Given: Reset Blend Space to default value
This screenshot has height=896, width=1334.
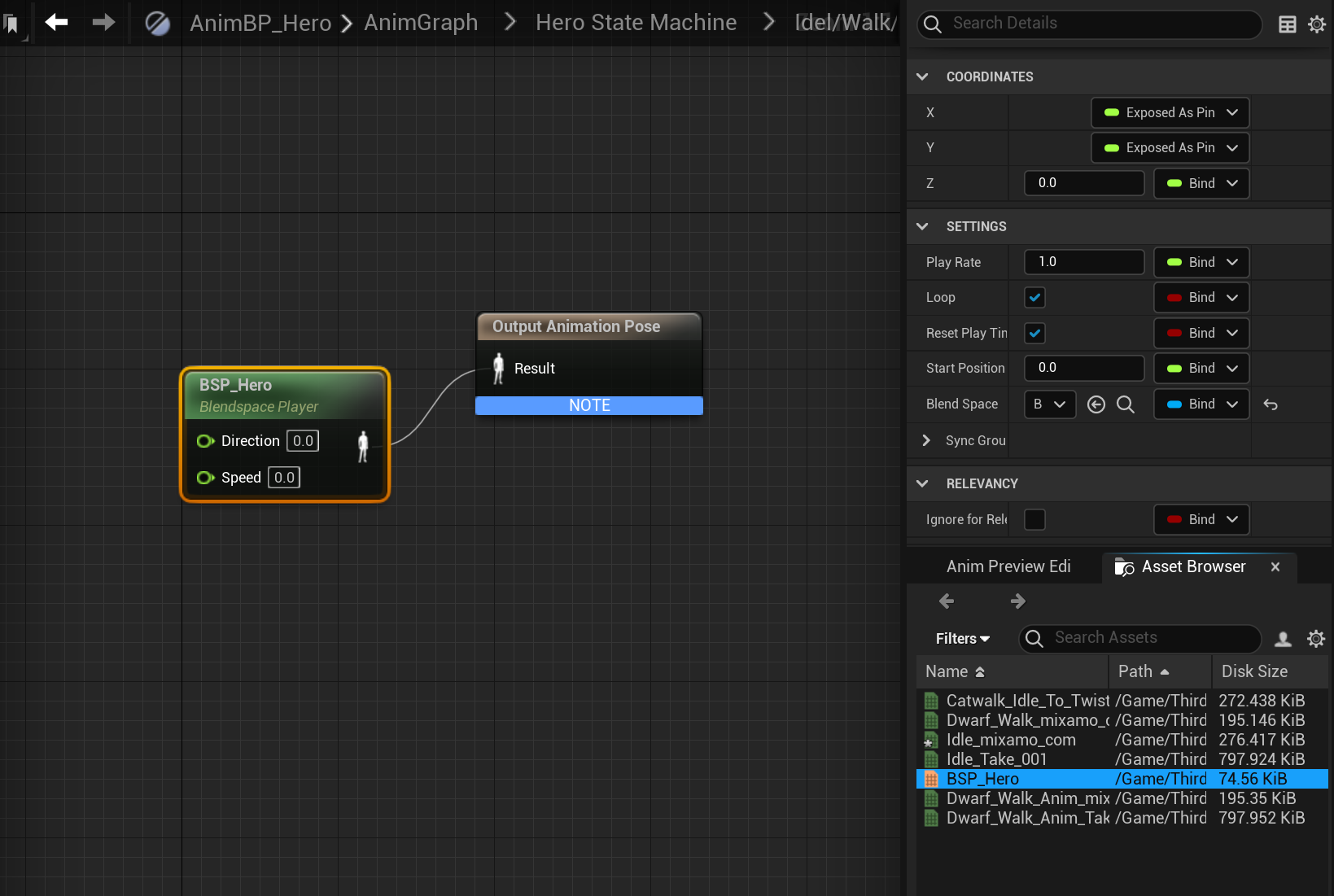Looking at the screenshot, I should pyautogui.click(x=1270, y=404).
